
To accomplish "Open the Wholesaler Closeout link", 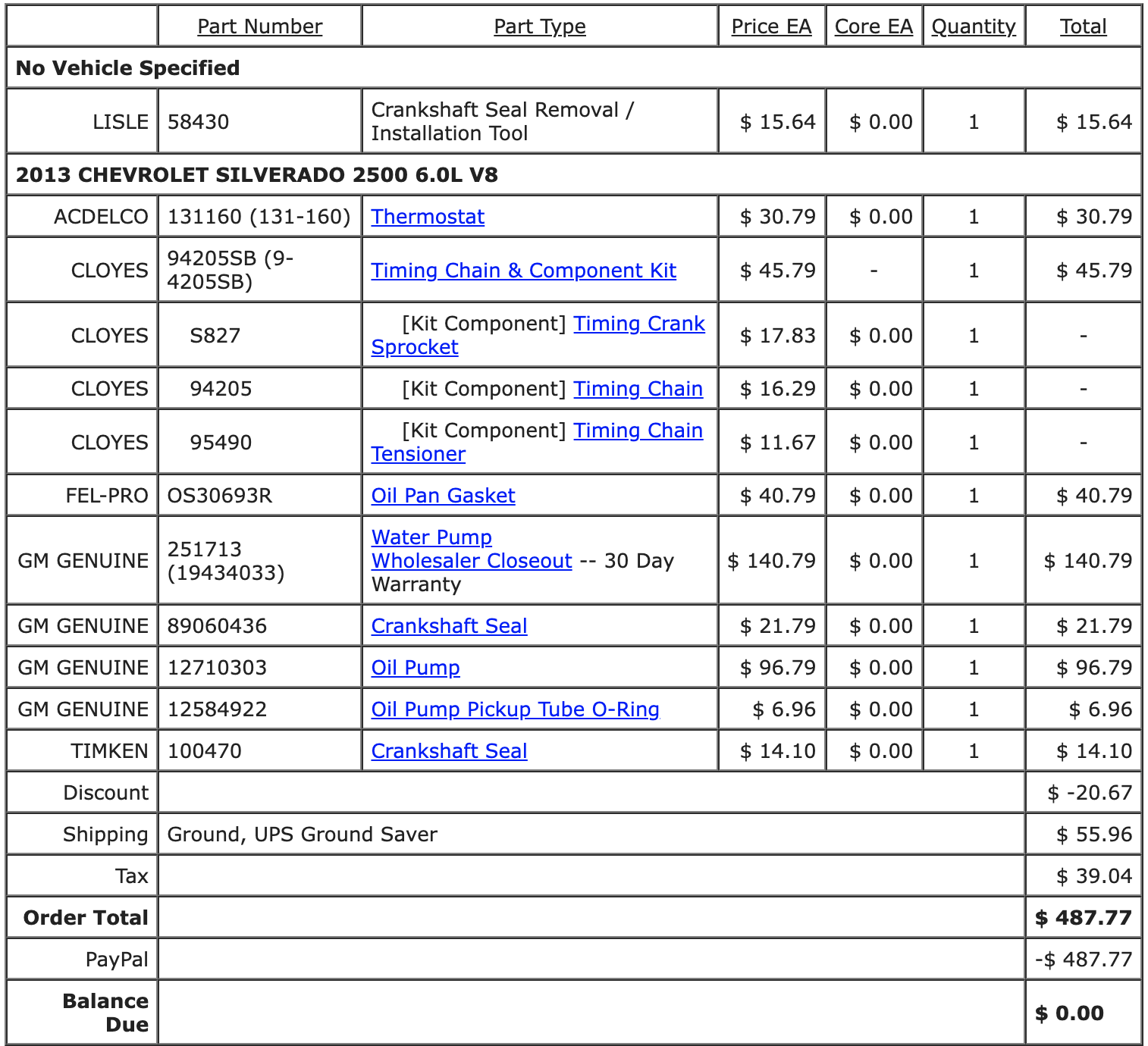I will (472, 561).
